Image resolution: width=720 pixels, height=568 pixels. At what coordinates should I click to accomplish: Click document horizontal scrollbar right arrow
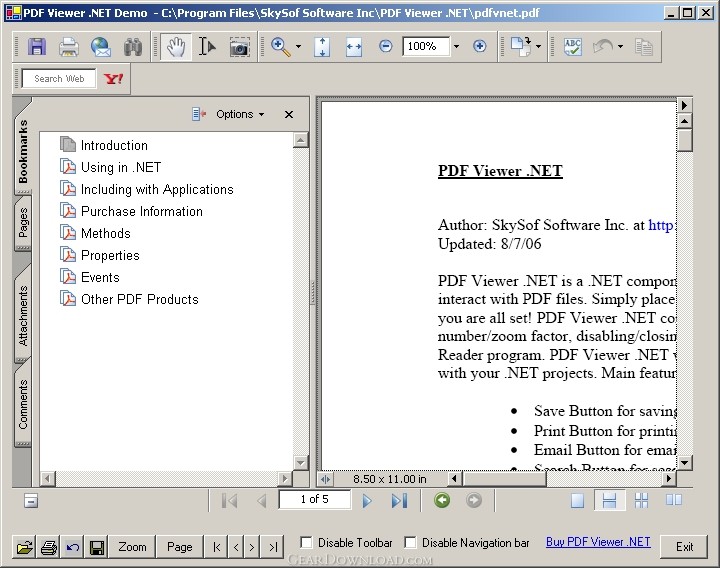point(669,479)
